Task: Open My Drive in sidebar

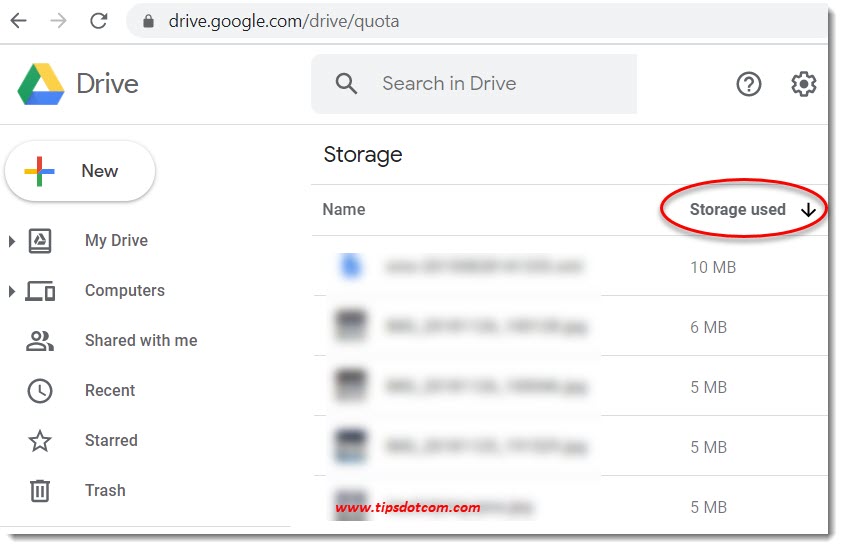Action: (x=116, y=240)
